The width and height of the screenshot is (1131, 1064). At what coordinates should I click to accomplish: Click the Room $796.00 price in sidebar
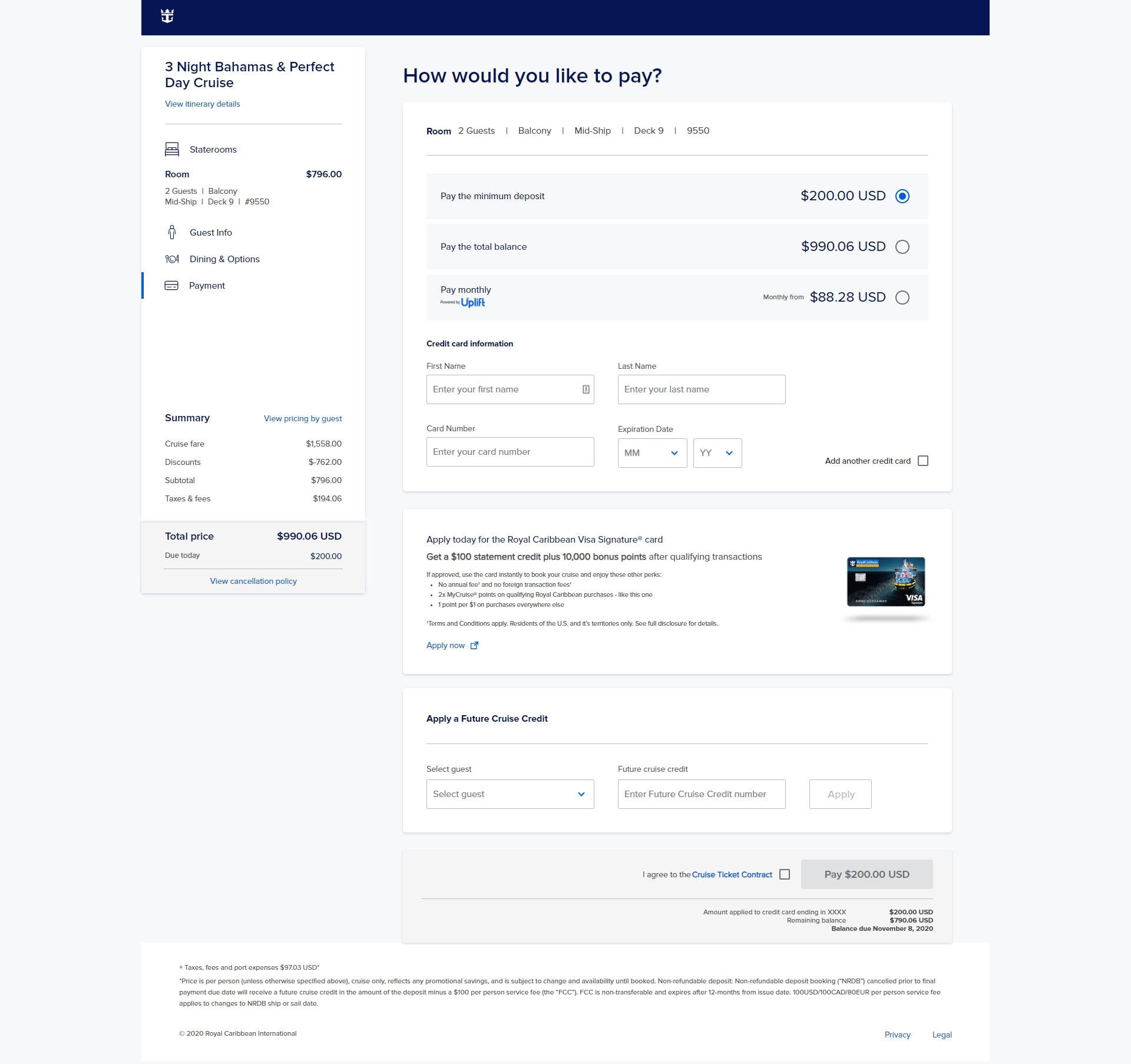[x=324, y=174]
